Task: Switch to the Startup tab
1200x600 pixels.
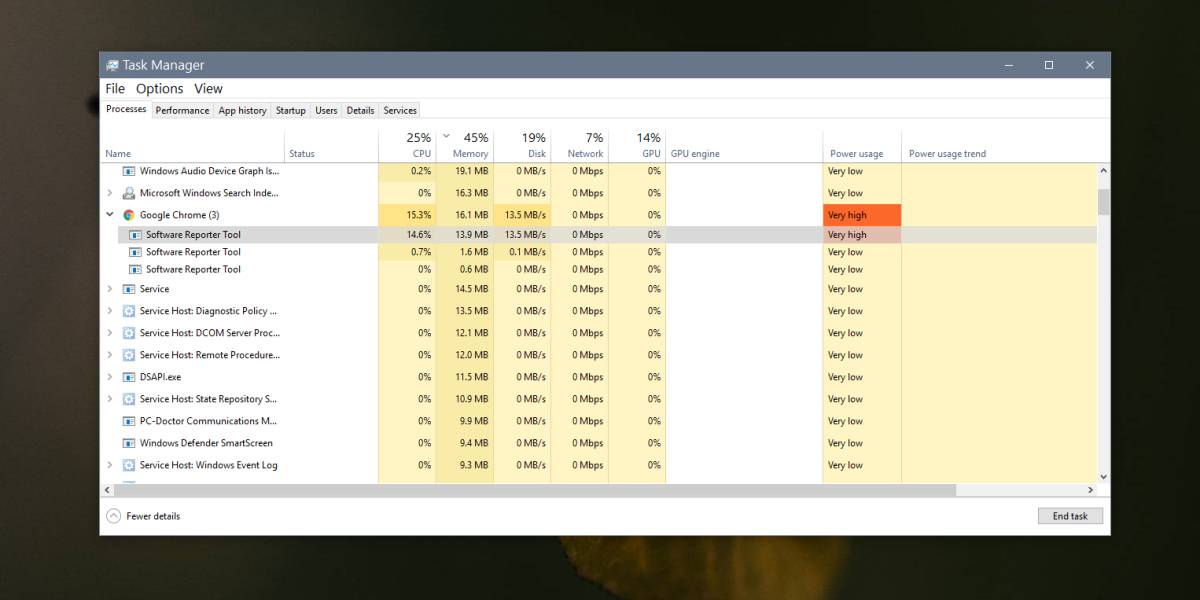Action: pos(291,110)
